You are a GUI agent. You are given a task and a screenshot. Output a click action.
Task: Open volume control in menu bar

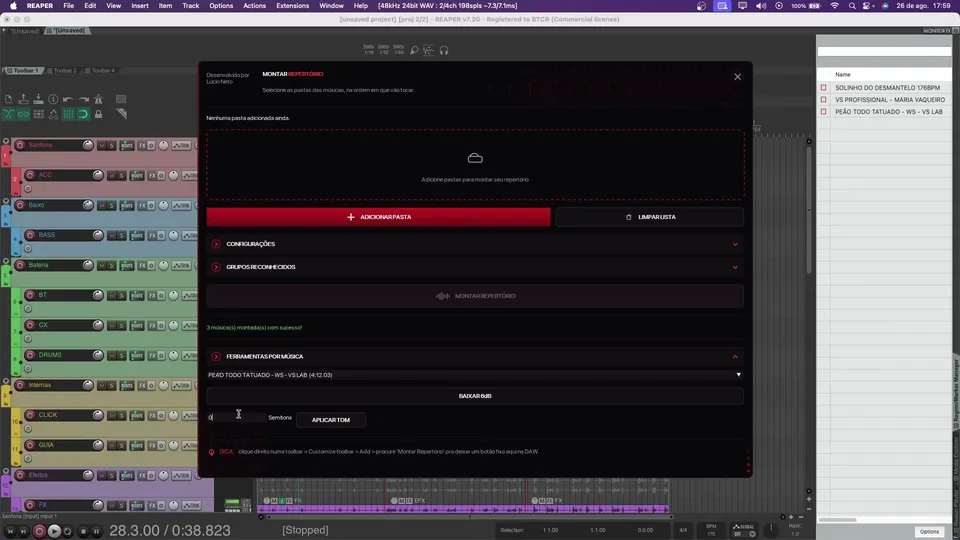(x=760, y=6)
